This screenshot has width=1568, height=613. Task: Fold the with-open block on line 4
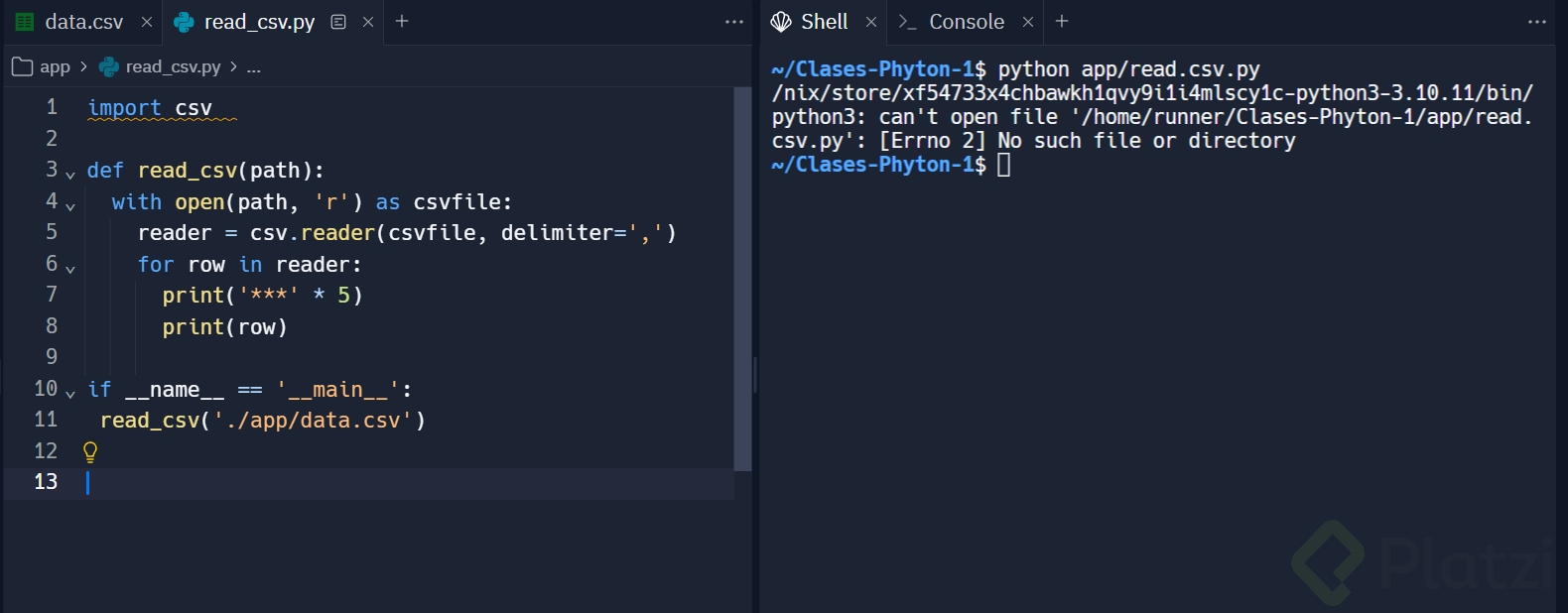point(70,206)
